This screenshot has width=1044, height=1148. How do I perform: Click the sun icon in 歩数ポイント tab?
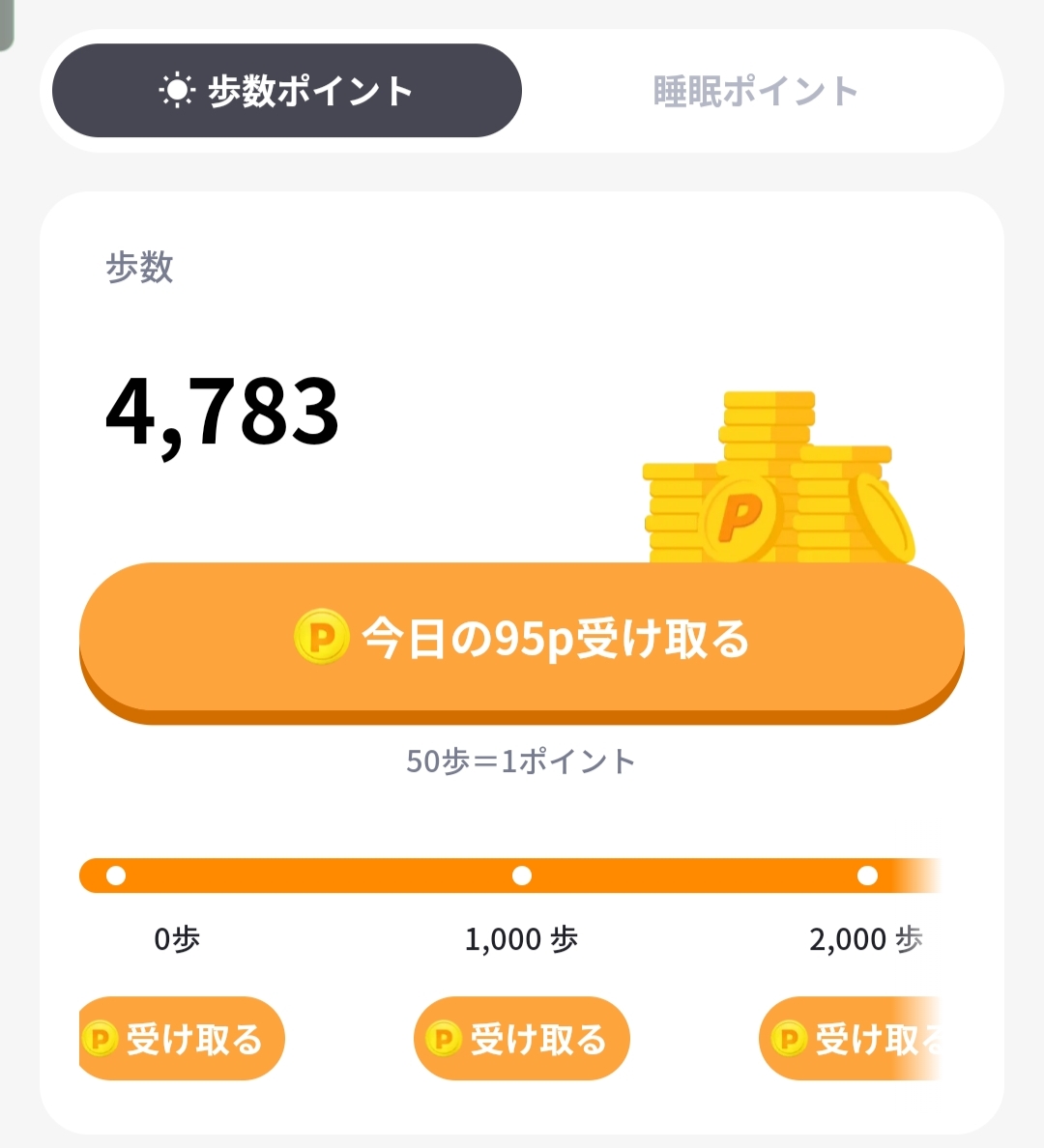point(177,91)
